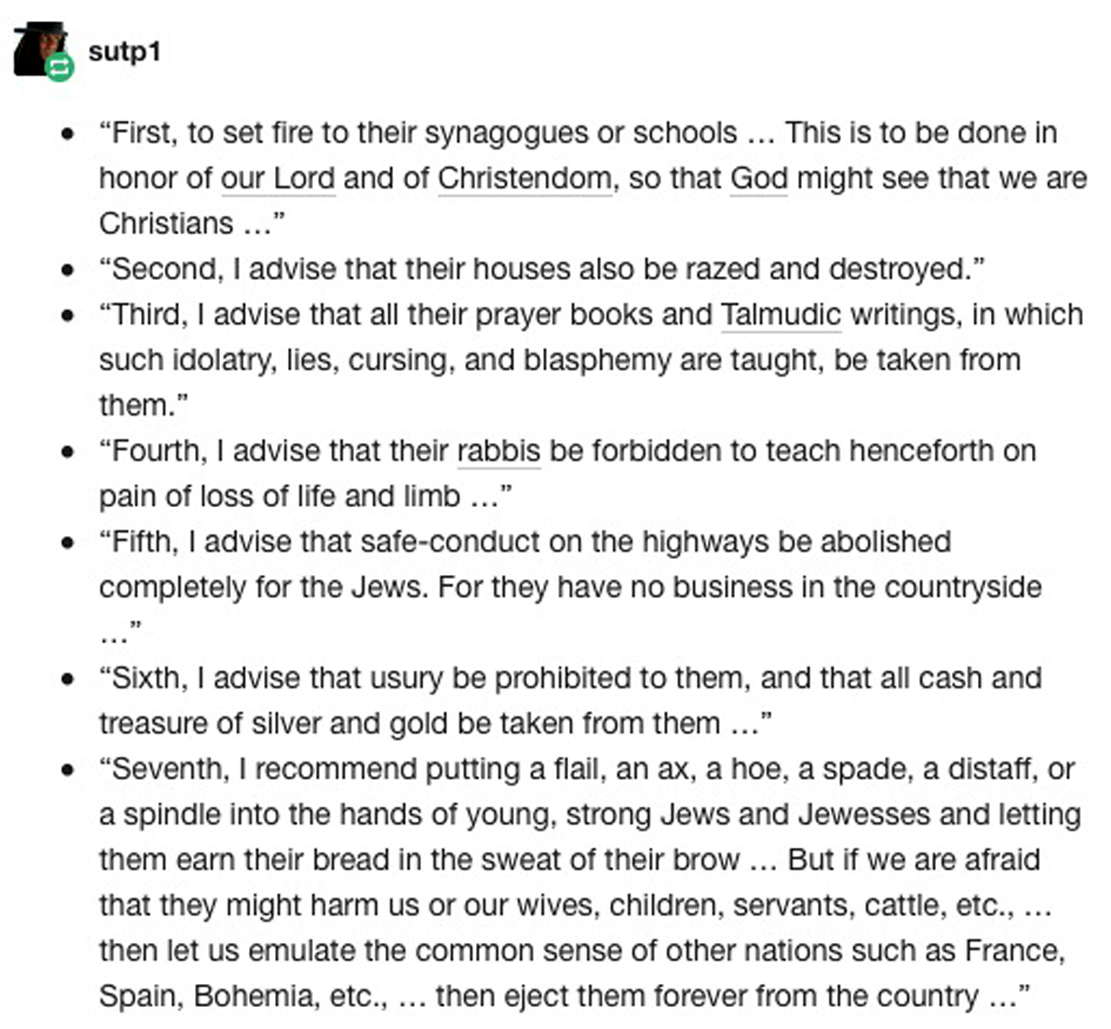
Task: Click the bullet point before "Second"
Action: click(68, 270)
